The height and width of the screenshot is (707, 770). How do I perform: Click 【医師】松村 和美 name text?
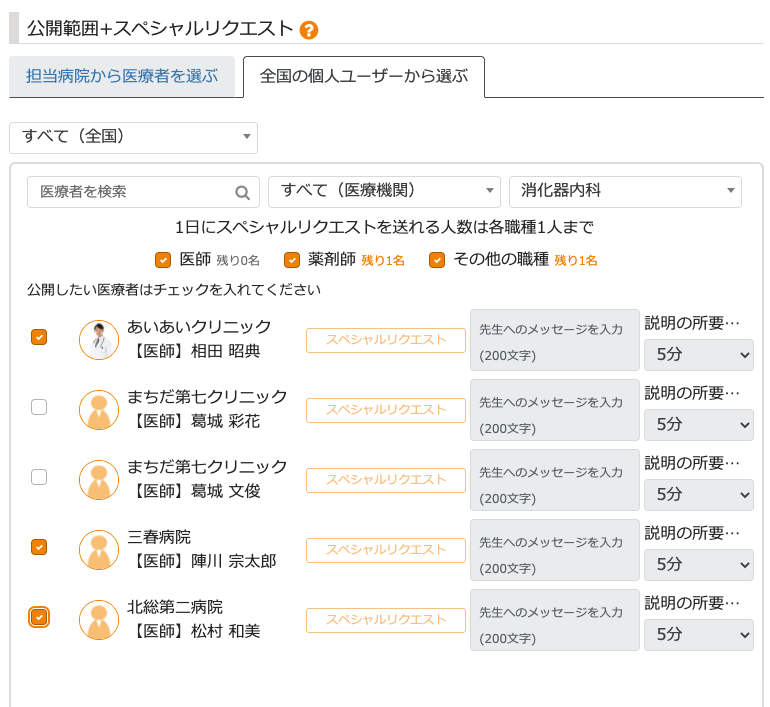194,632
